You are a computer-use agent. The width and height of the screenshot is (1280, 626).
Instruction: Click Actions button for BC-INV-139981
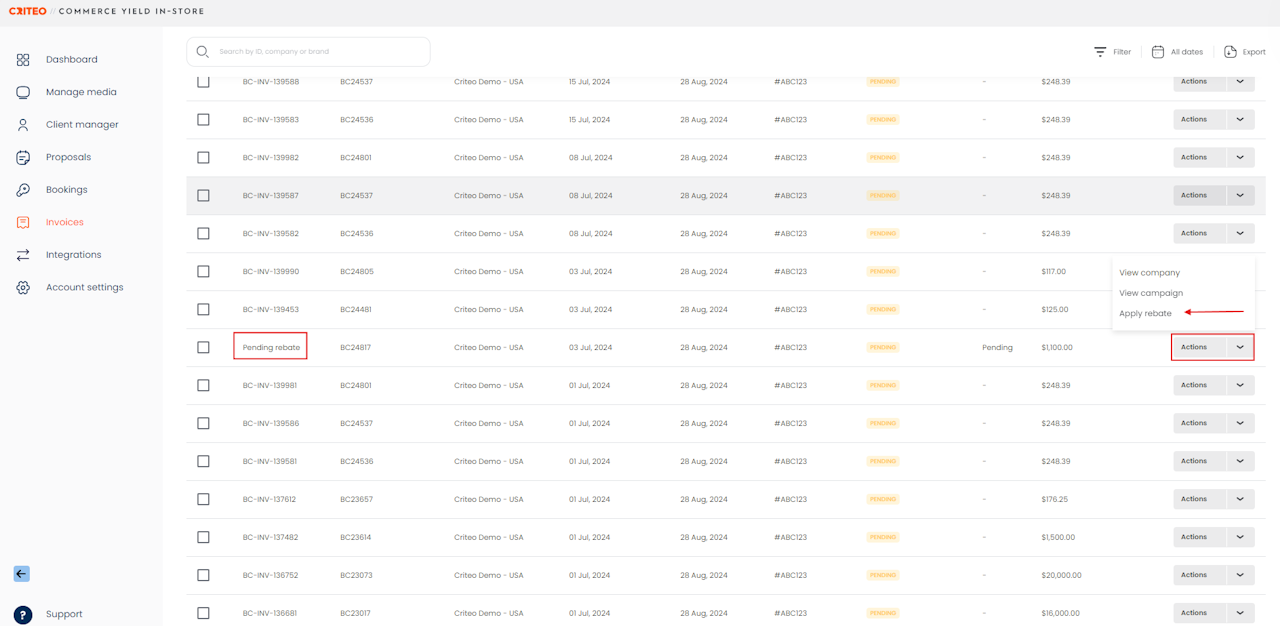point(1194,385)
